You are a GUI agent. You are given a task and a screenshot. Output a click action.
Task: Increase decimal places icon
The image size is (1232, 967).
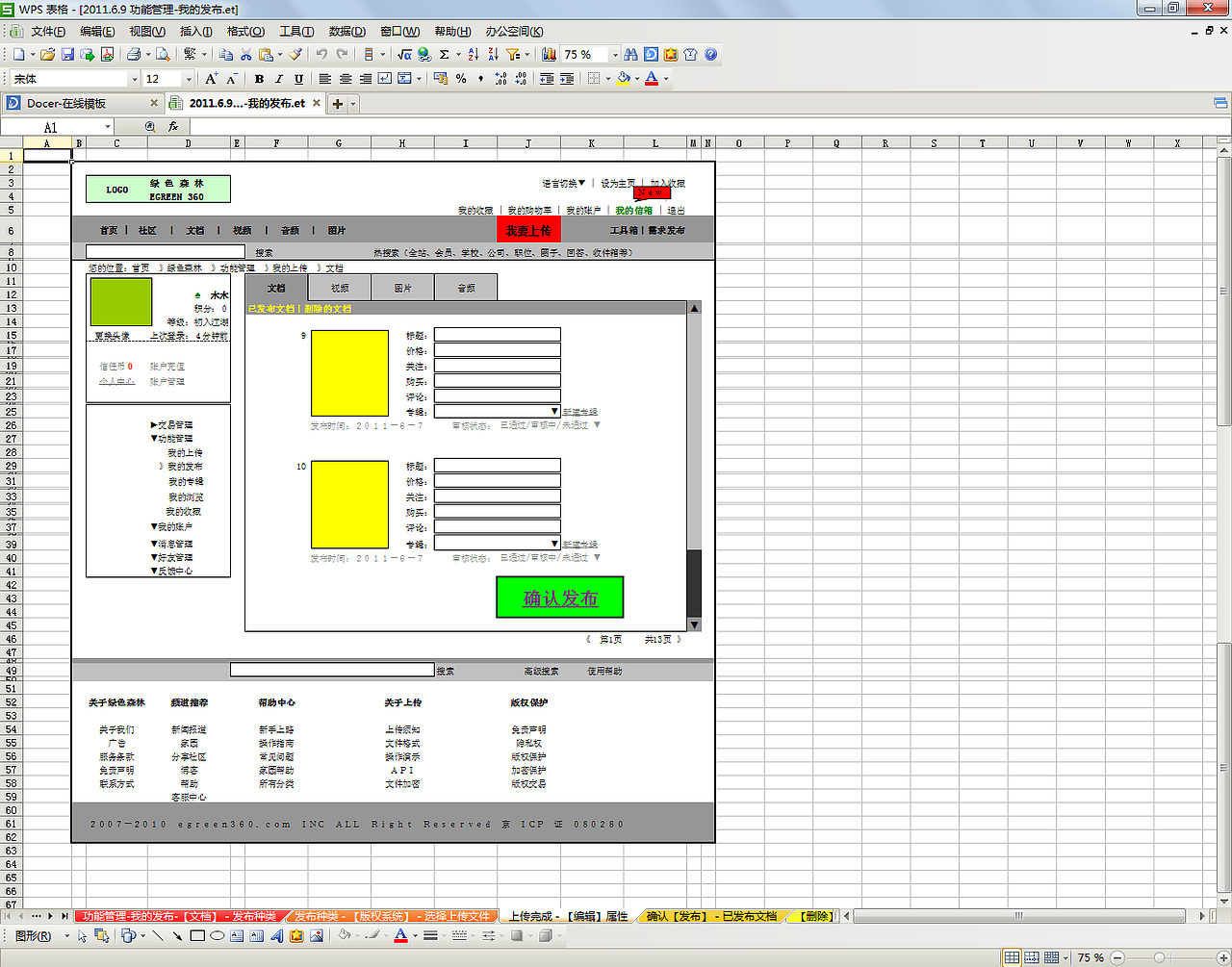point(500,79)
